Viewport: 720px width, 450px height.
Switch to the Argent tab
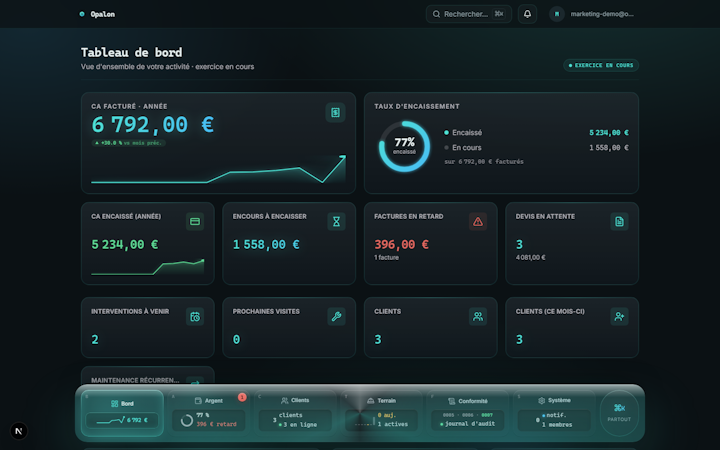tap(208, 413)
